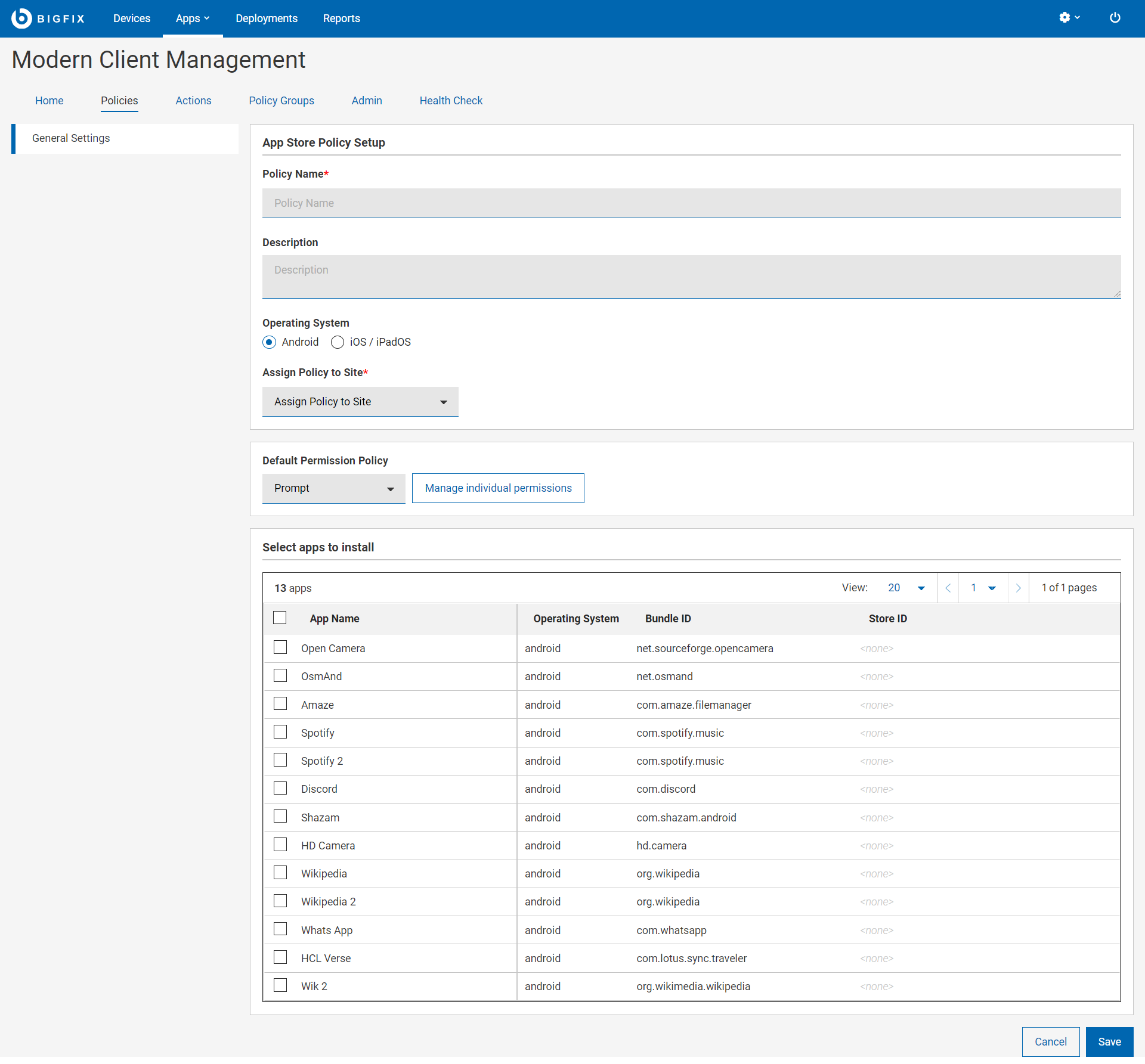The image size is (1145, 1064).
Task: Select General Settings in the sidebar
Action: coord(71,138)
